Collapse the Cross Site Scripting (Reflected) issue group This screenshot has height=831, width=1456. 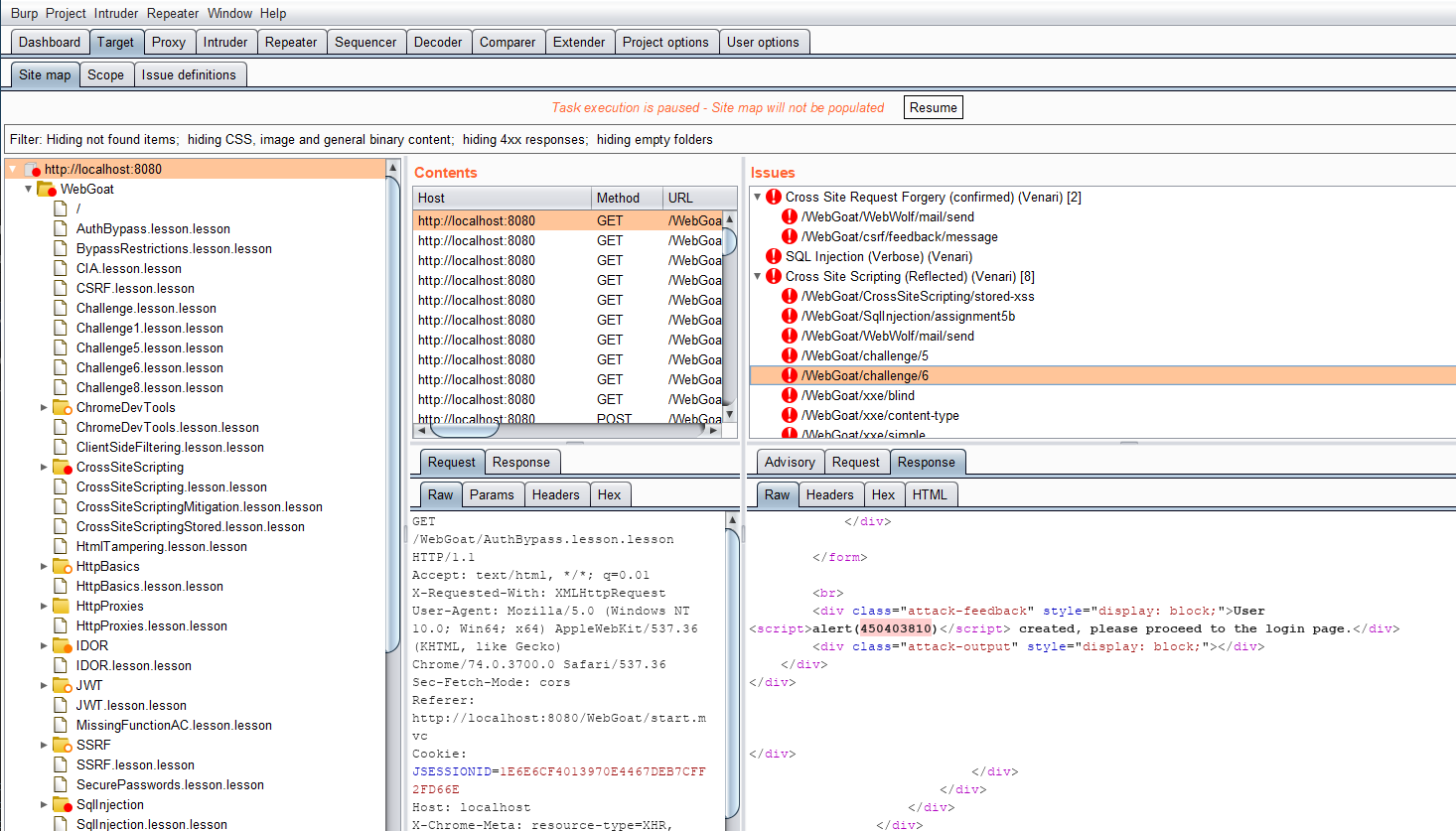pyautogui.click(x=757, y=276)
